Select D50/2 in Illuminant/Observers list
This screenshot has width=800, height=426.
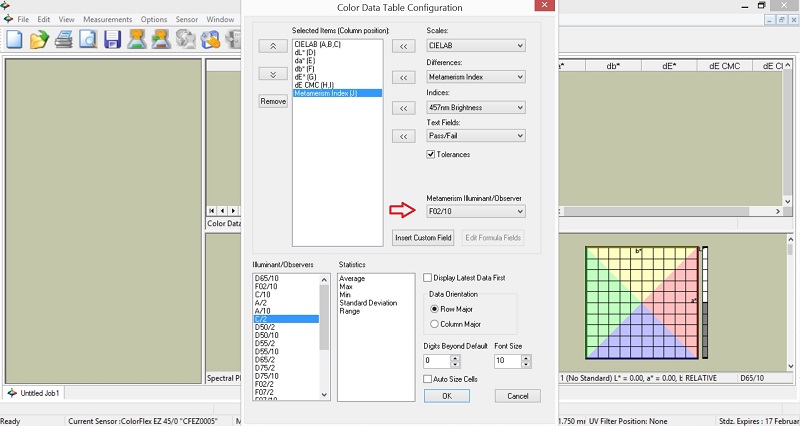click(x=265, y=327)
